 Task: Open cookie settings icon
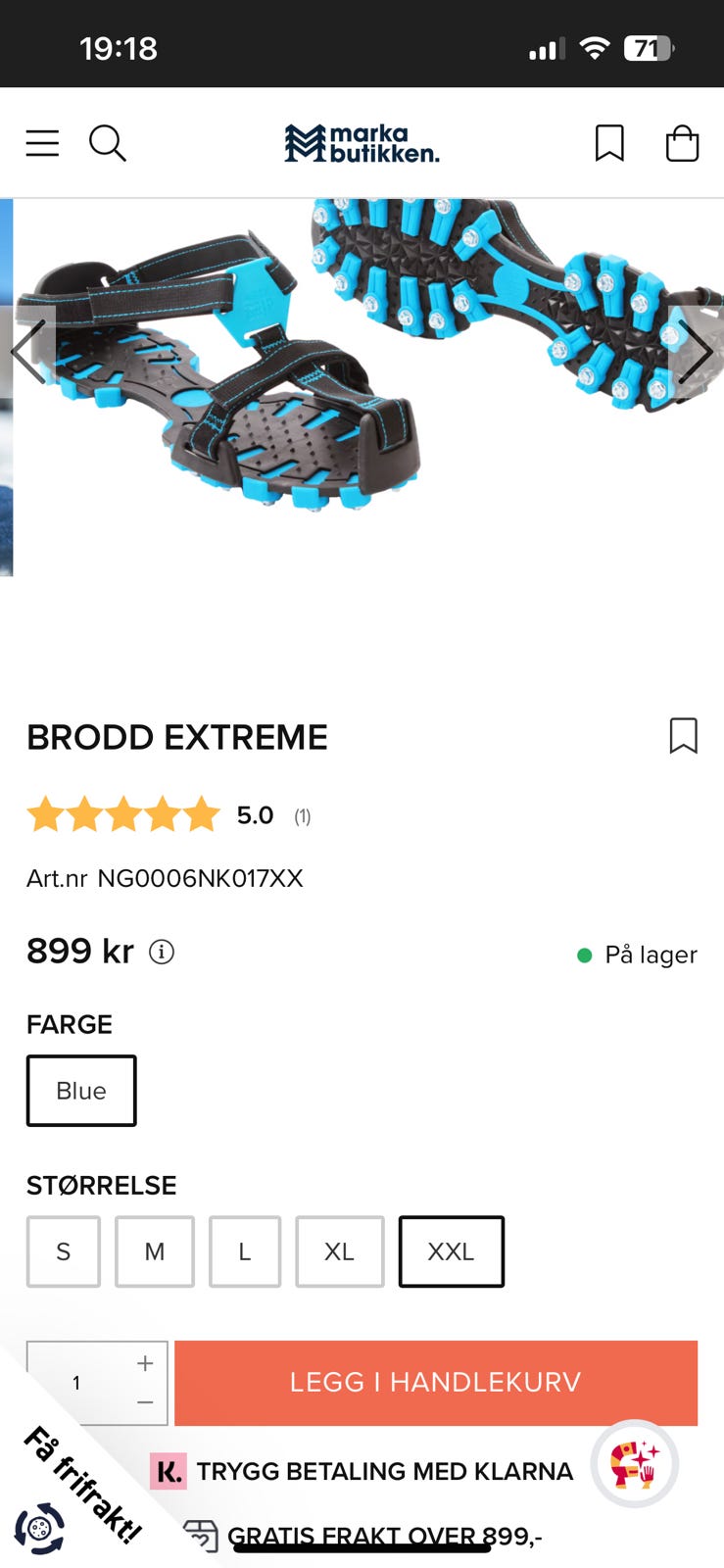(x=39, y=1529)
